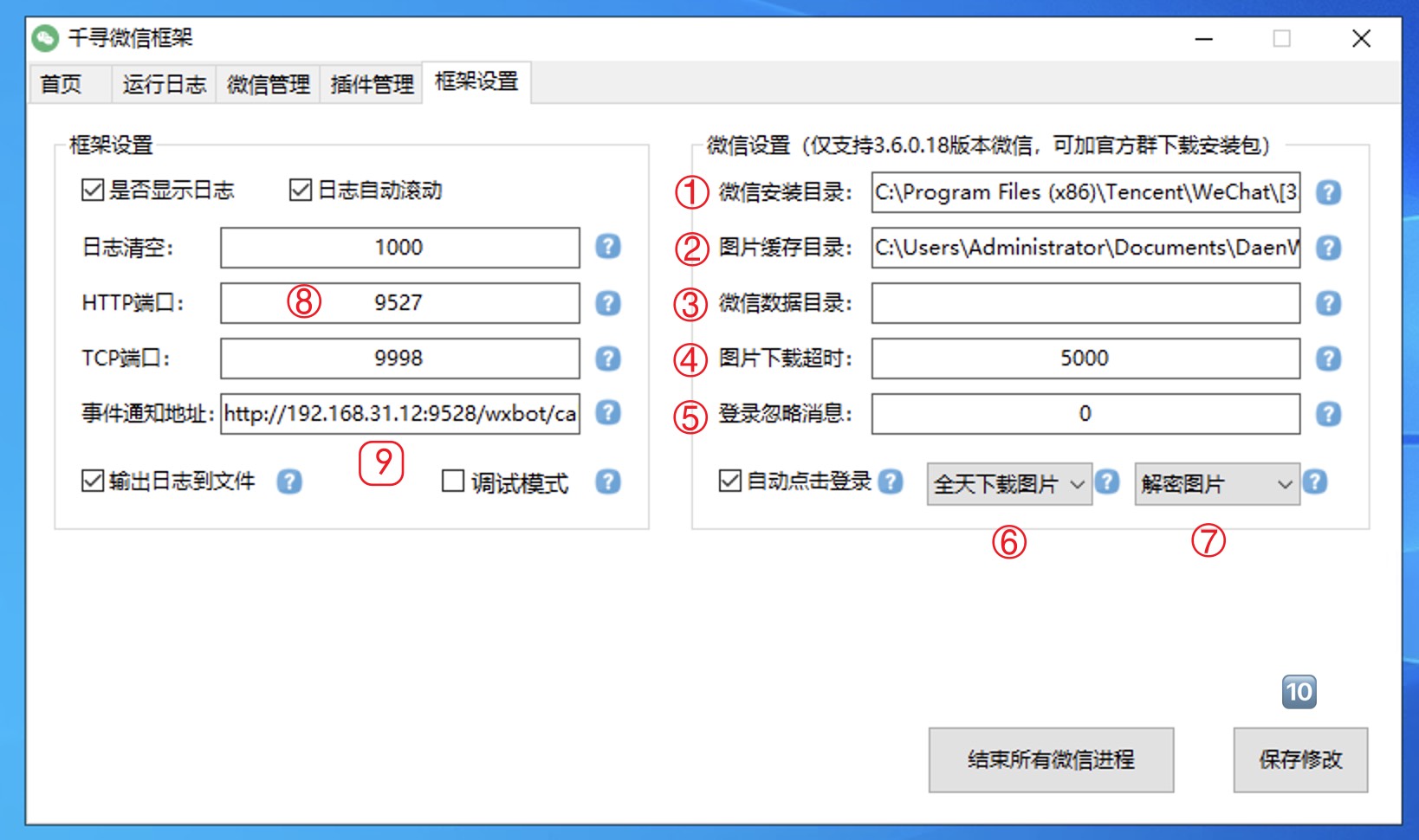This screenshot has width=1419, height=840.
Task: Click help icon beside TCP端口 field
Action: click(608, 359)
